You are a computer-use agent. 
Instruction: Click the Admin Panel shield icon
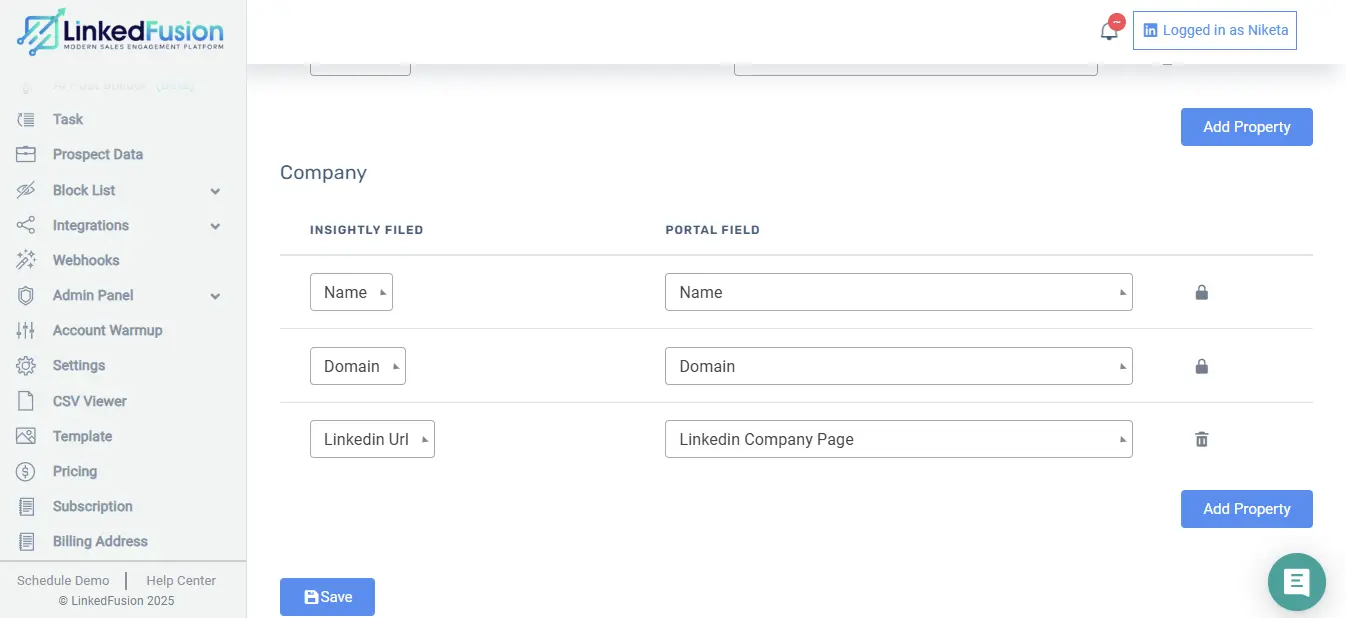(x=26, y=295)
